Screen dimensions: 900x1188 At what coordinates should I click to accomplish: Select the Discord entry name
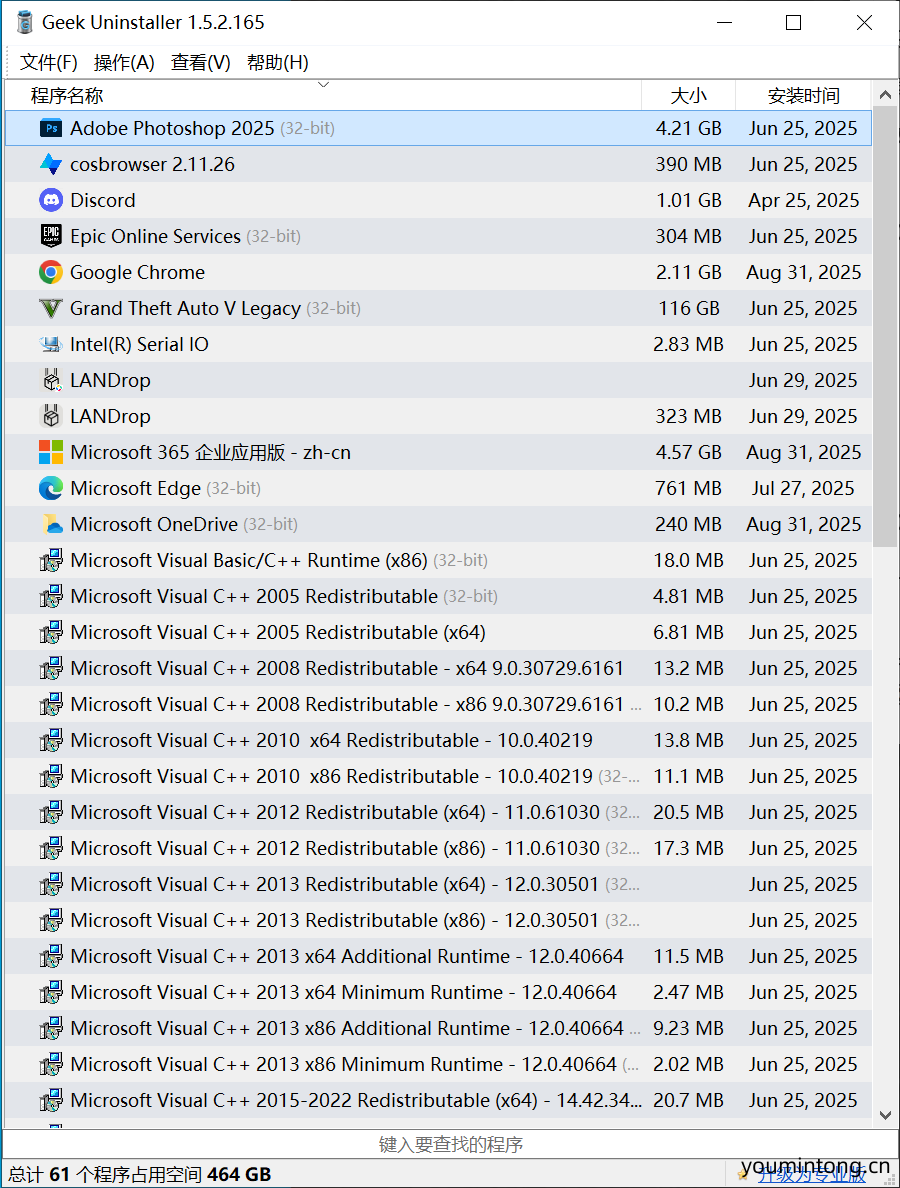[103, 200]
